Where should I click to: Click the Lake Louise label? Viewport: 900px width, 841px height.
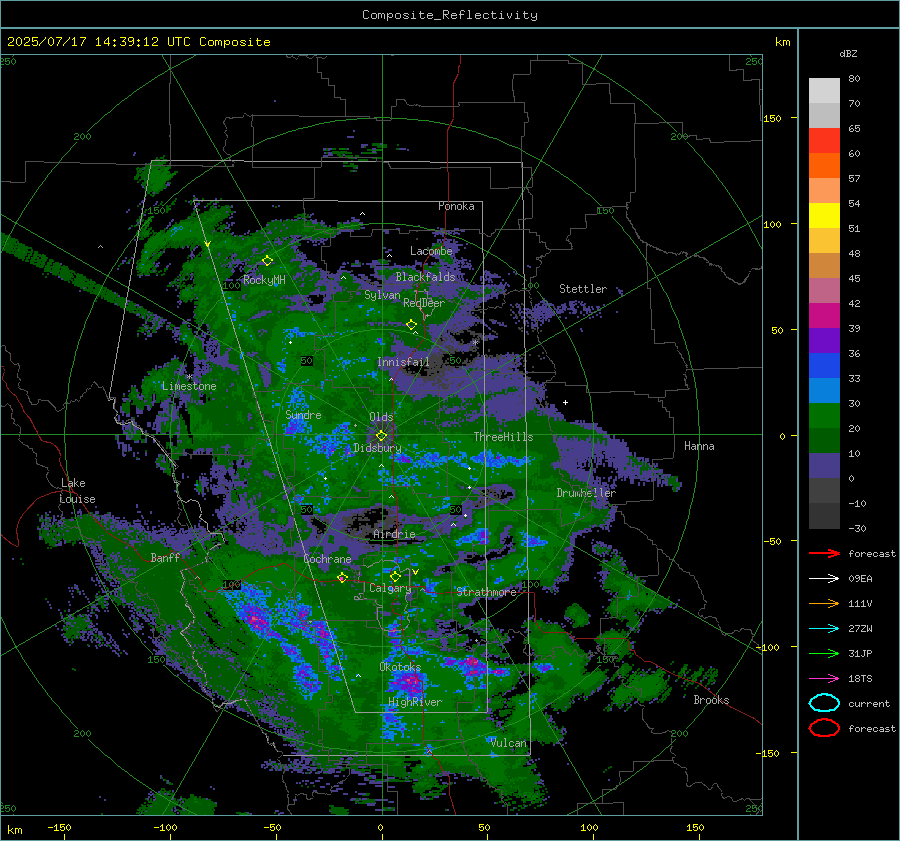click(77, 491)
